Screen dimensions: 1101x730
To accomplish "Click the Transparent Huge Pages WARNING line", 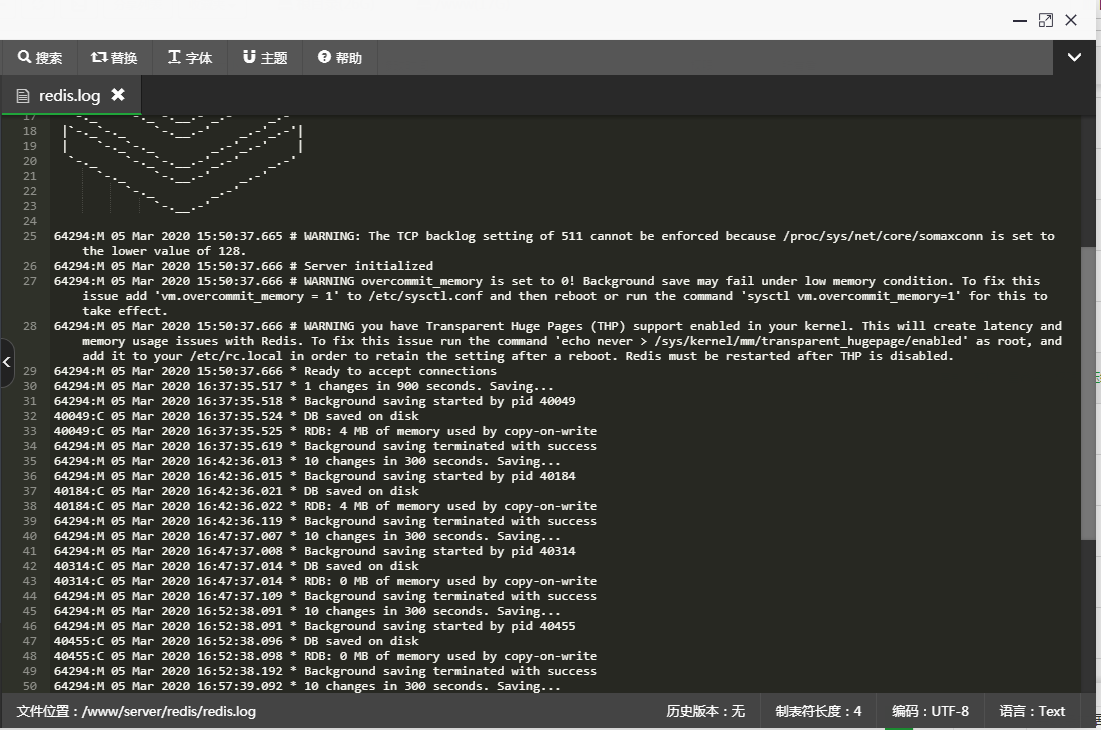I will [x=558, y=340].
